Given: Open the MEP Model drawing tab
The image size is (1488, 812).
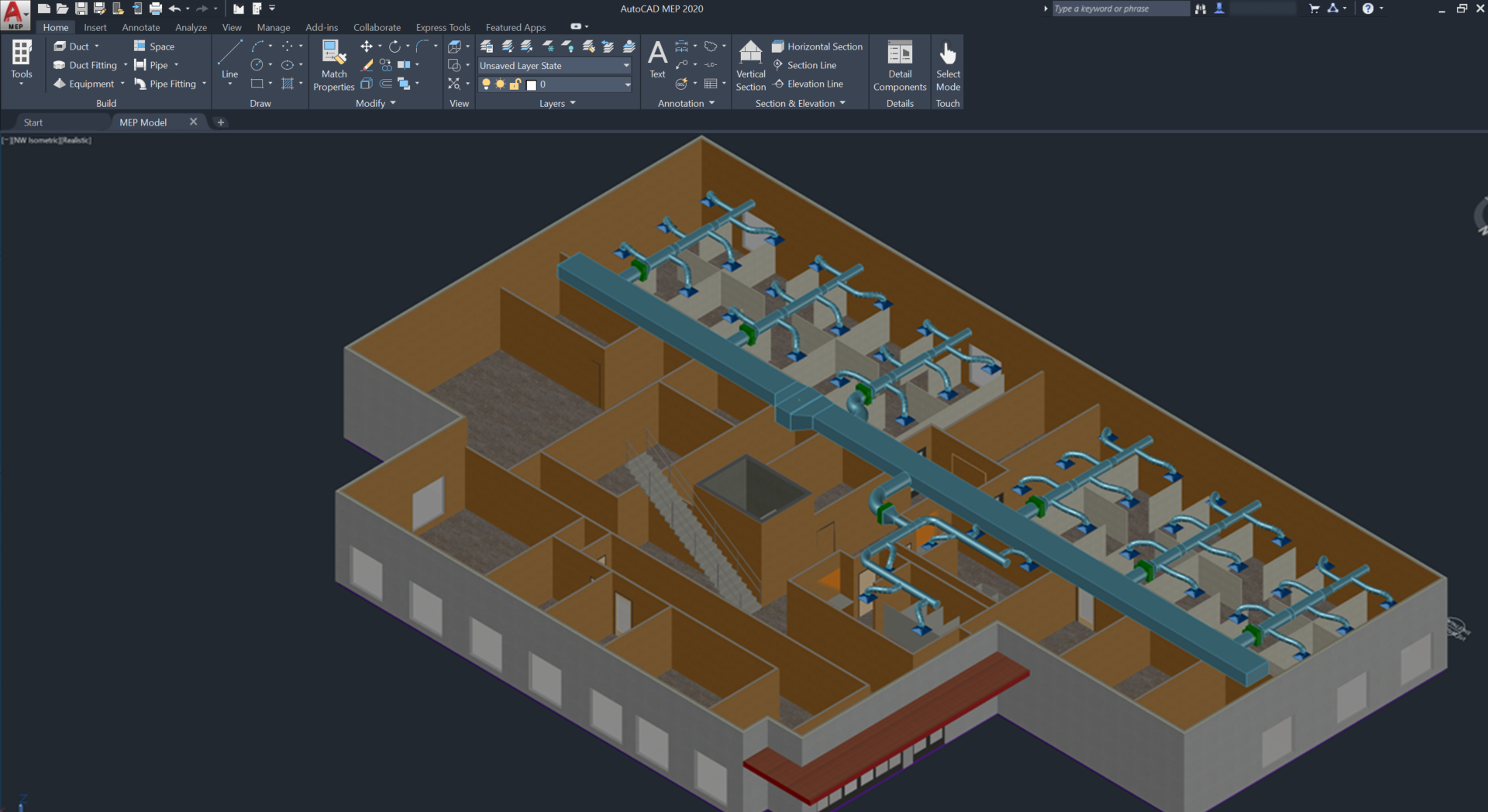Looking at the screenshot, I should 143,122.
